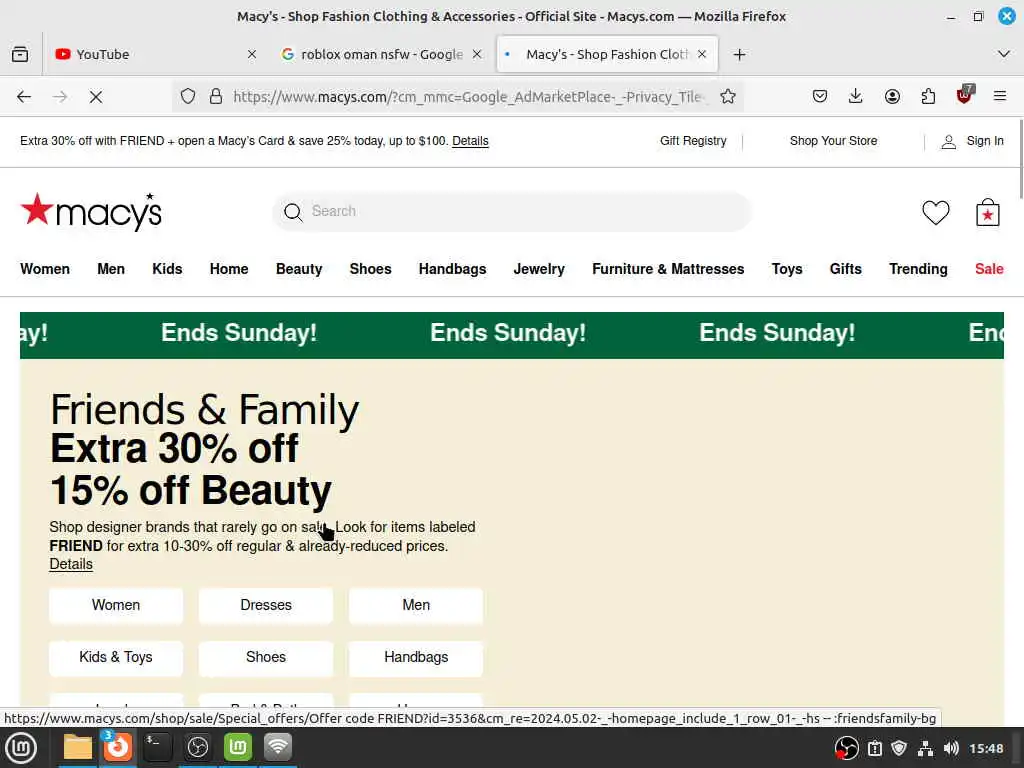The height and width of the screenshot is (768, 1024).
Task: Open the Men navigation menu
Action: click(x=111, y=269)
